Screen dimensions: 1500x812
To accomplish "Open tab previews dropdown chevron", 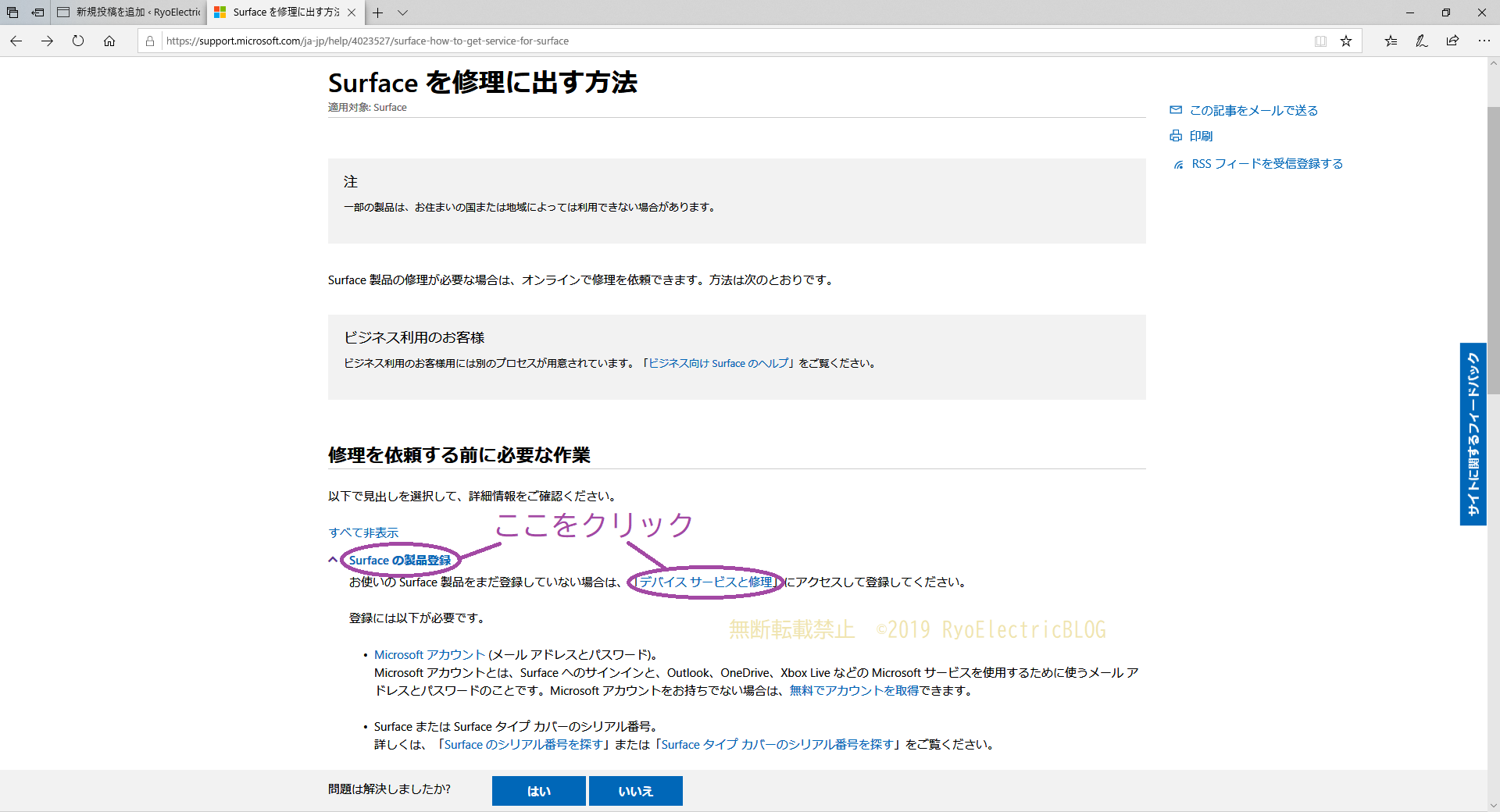I will (402, 12).
